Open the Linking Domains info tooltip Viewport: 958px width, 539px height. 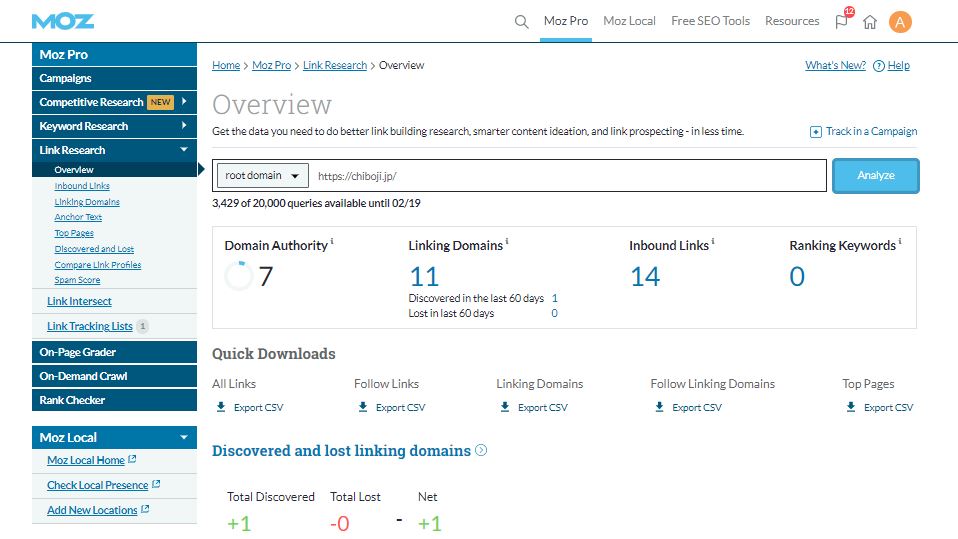(x=506, y=241)
